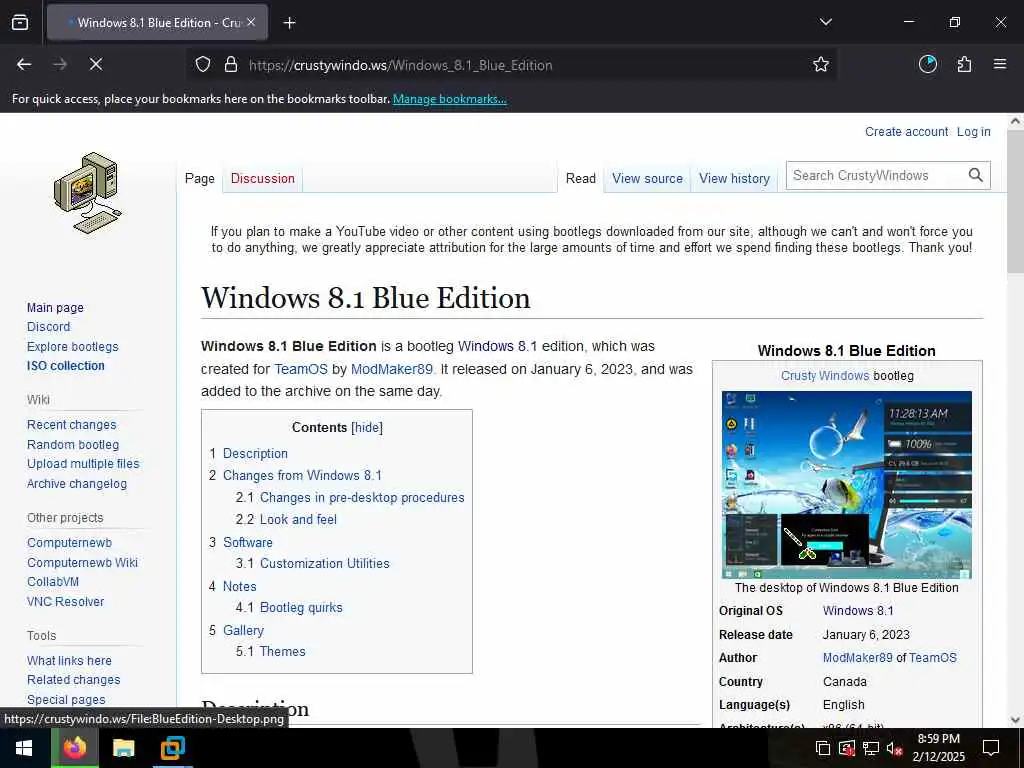Open Crusty Windows link in infobox
This screenshot has height=768, width=1024.
pos(825,376)
